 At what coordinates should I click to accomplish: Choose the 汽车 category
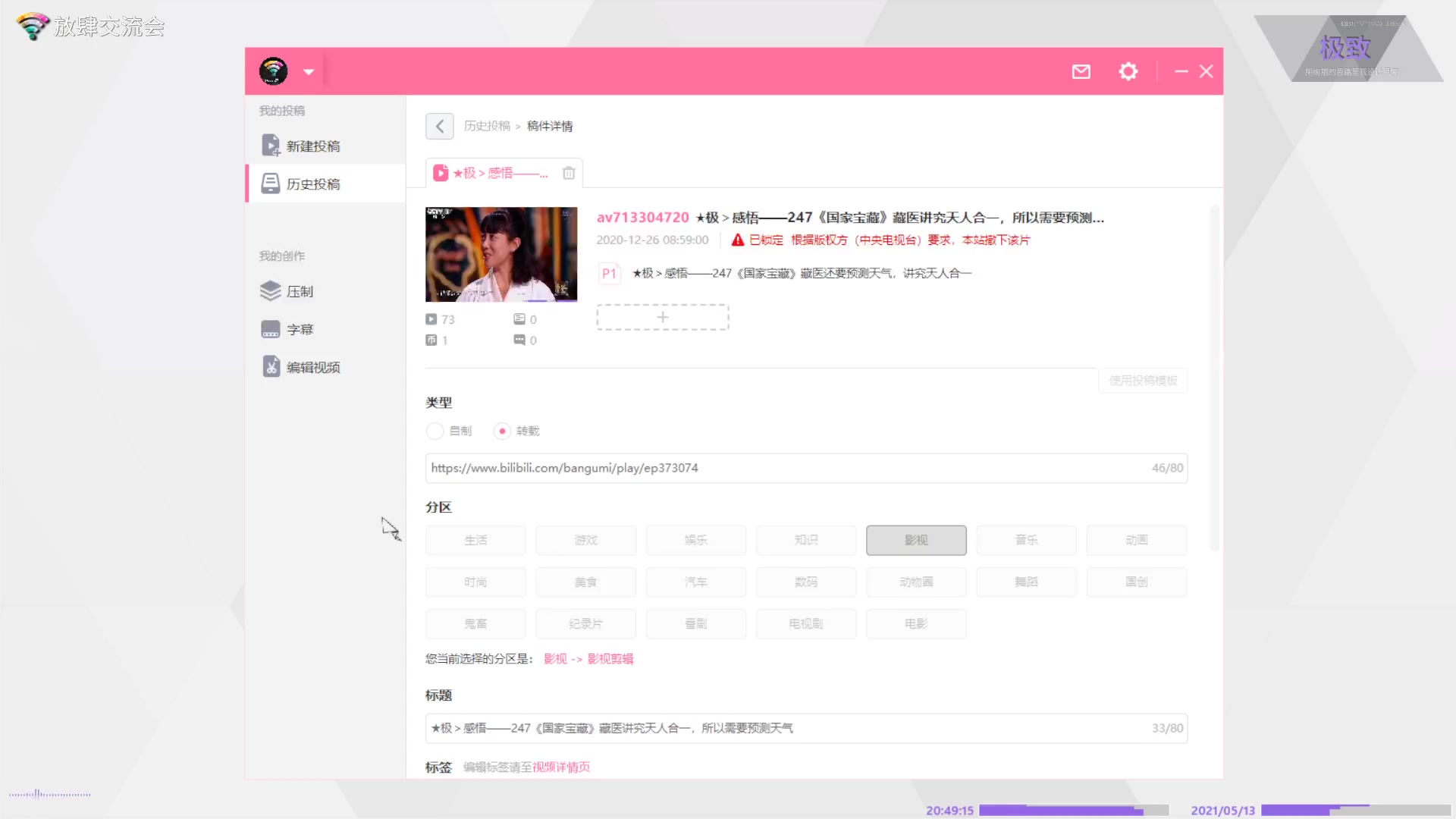696,582
